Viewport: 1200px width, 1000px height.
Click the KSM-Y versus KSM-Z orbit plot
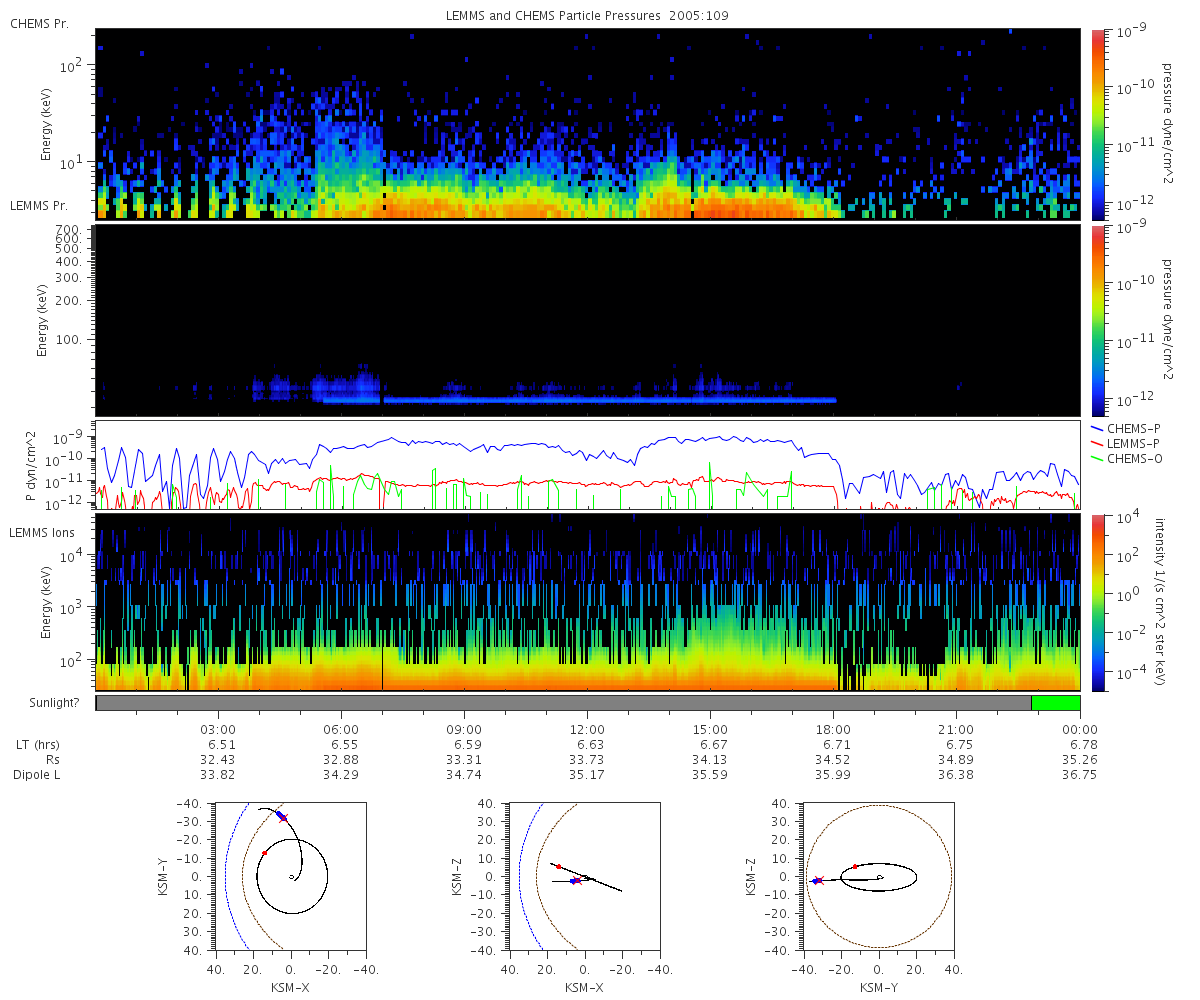pyautogui.click(x=878, y=875)
